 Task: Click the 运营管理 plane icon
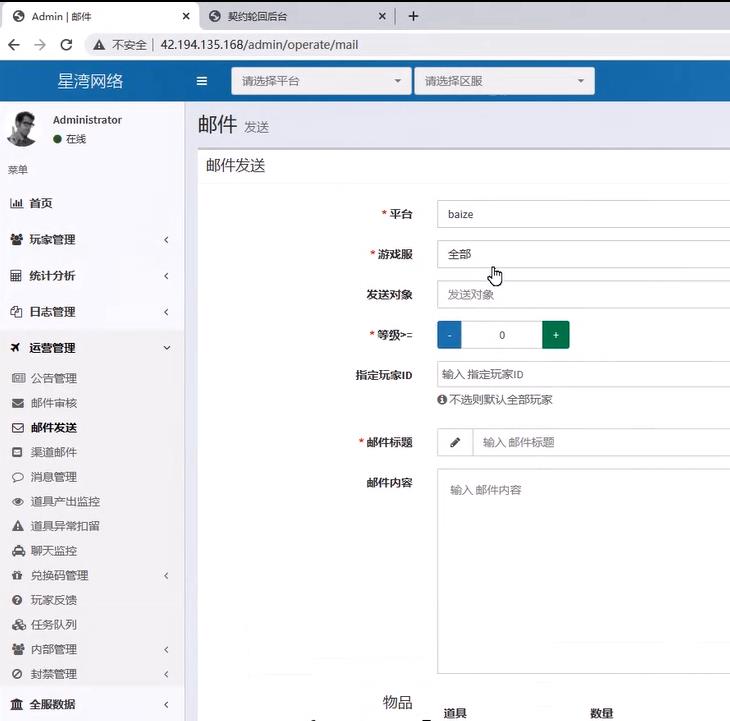pos(15,348)
